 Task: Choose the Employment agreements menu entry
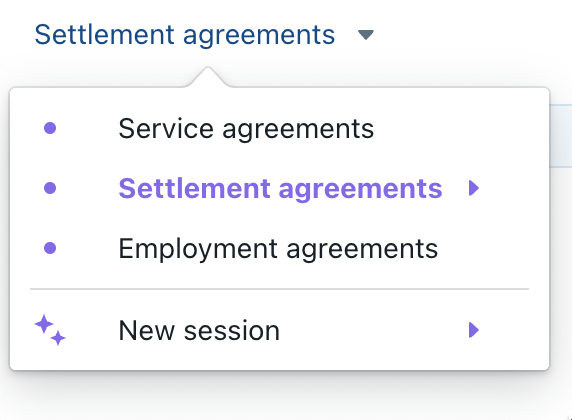point(279,248)
